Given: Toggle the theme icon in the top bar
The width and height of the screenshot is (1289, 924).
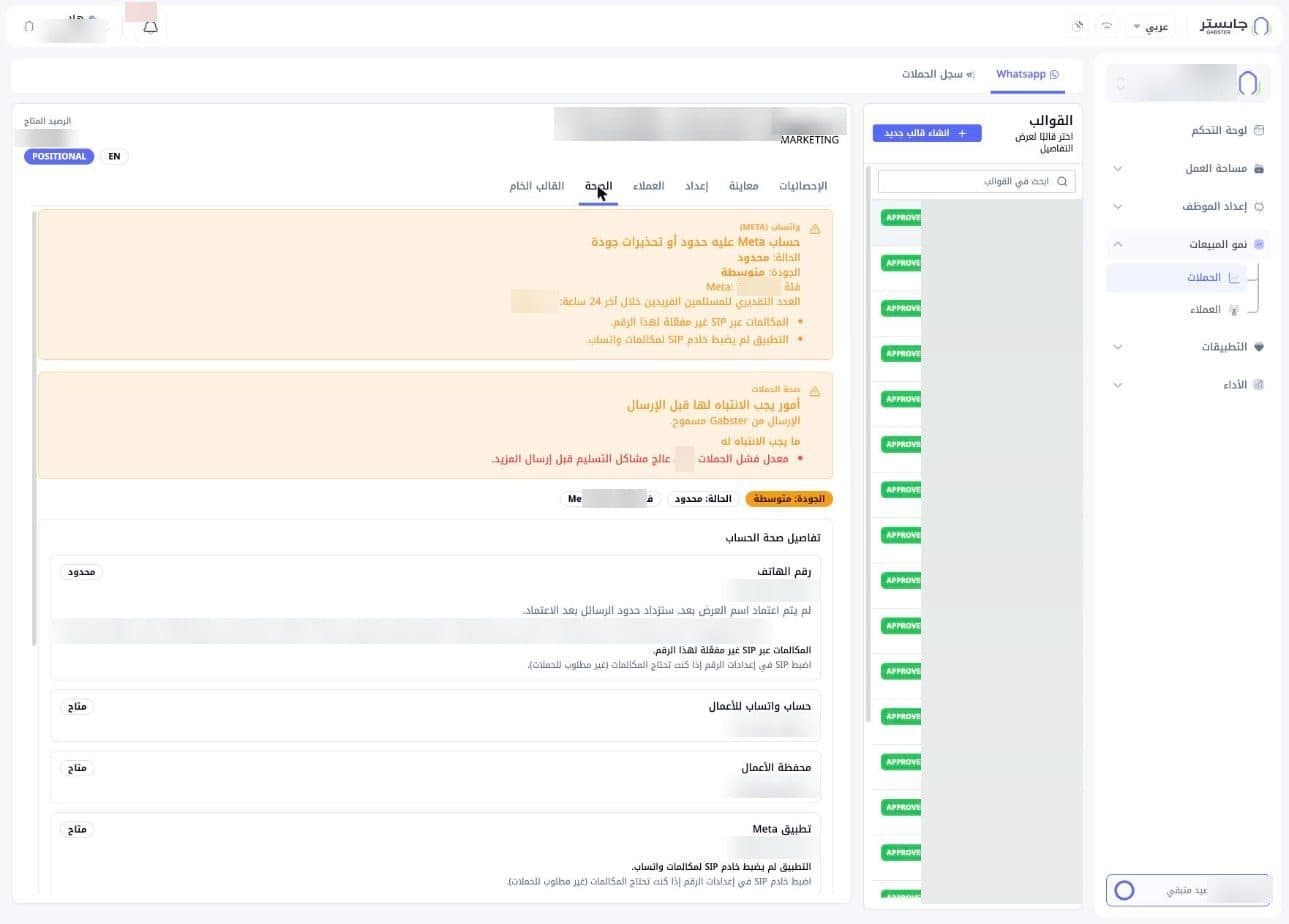Looking at the screenshot, I should [x=1077, y=26].
